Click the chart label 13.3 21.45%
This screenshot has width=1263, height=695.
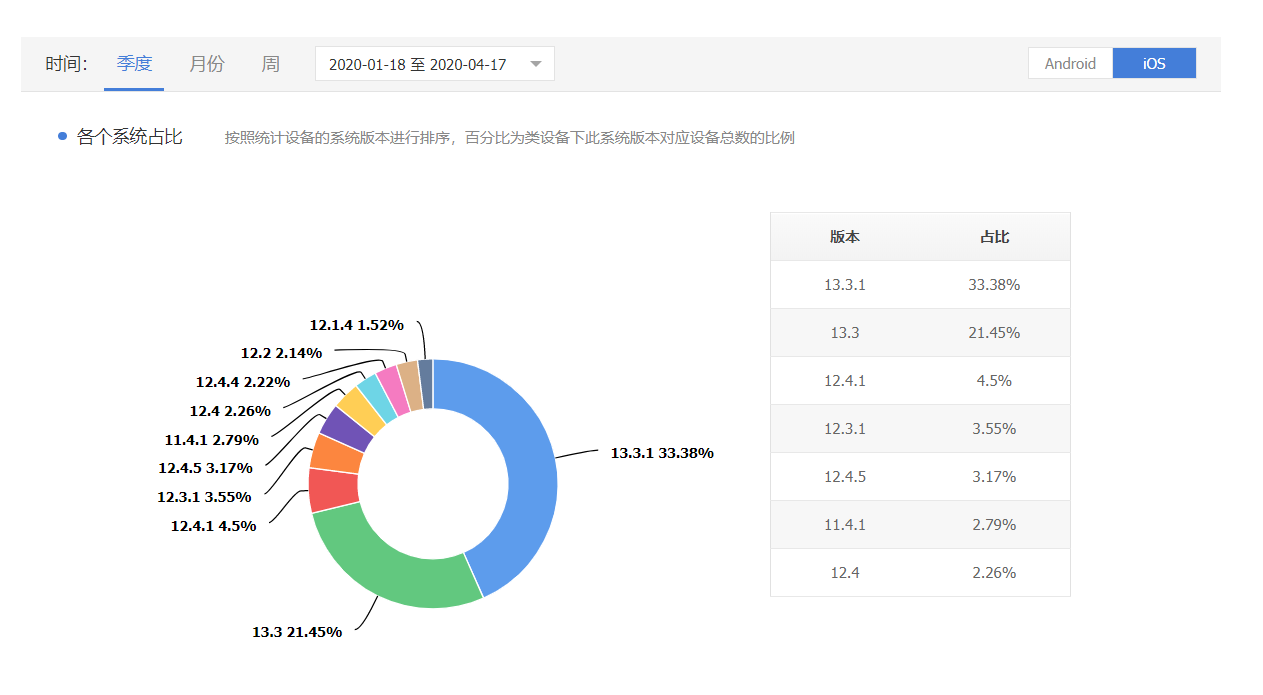tap(297, 632)
